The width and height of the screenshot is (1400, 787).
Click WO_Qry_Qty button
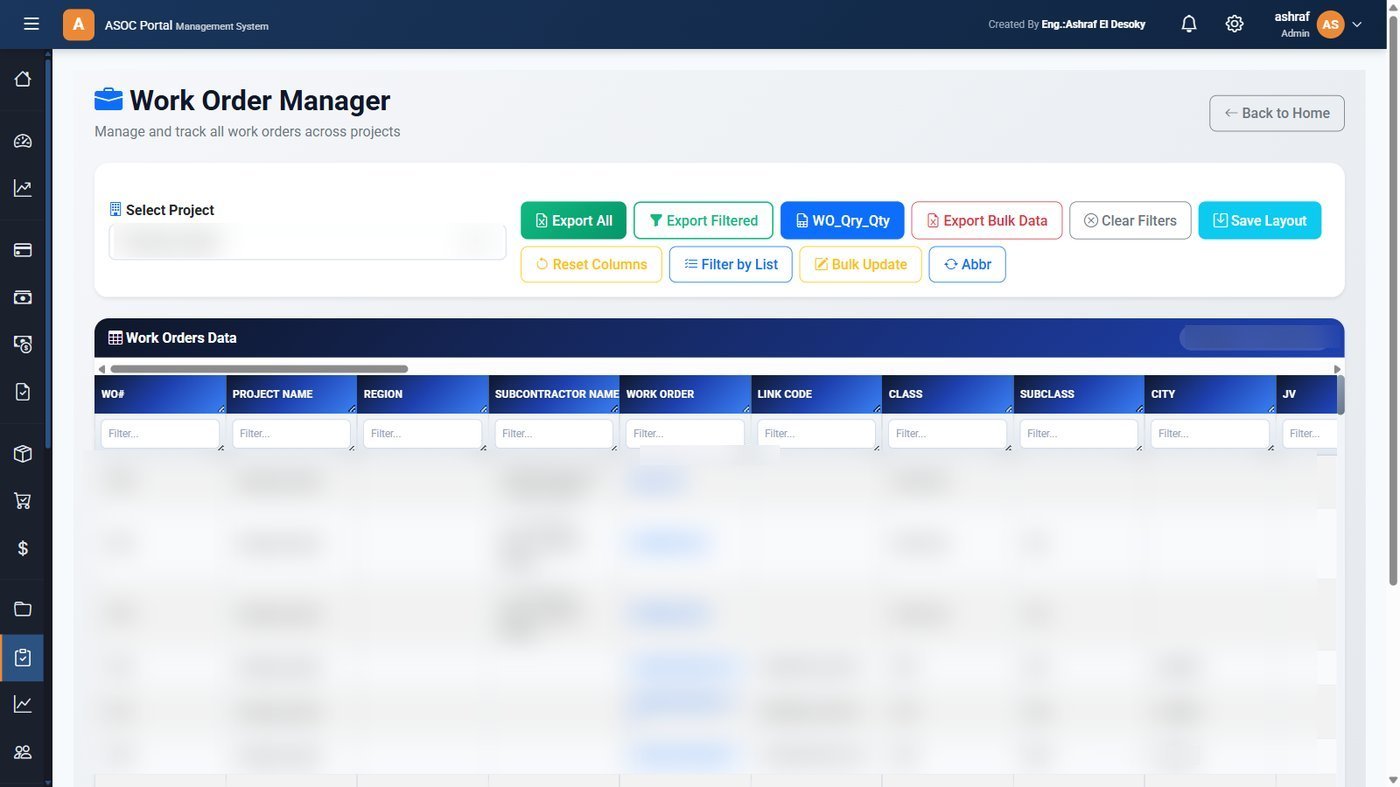[842, 220]
